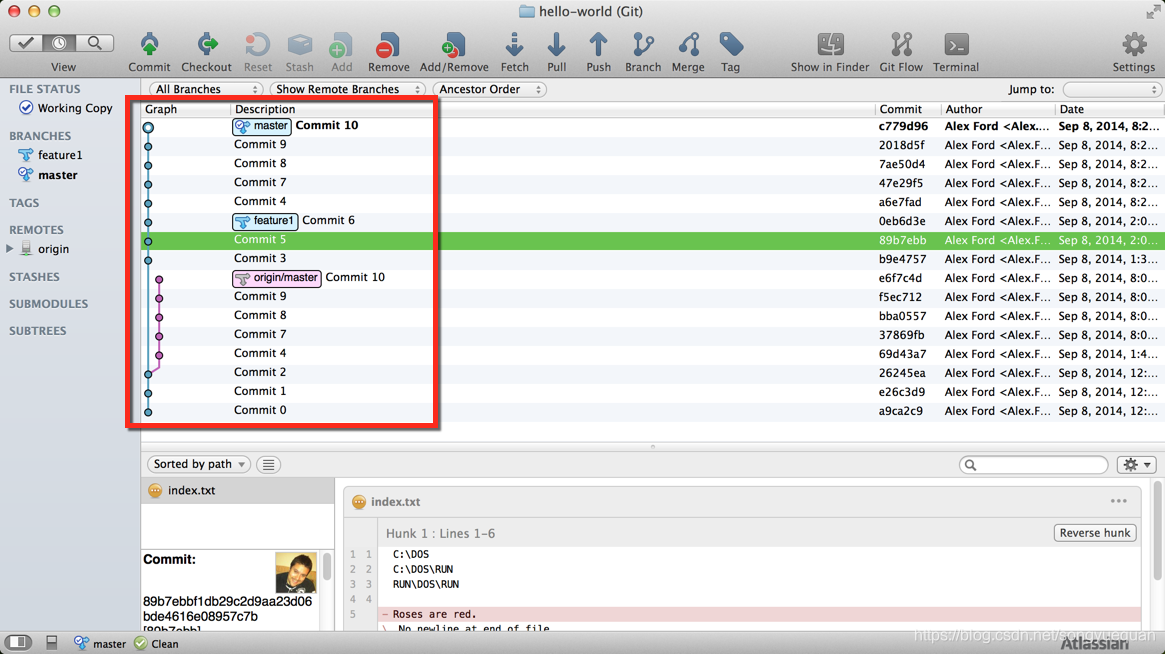Create a new branch via Branch icon
1165x654 pixels.
click(643, 45)
